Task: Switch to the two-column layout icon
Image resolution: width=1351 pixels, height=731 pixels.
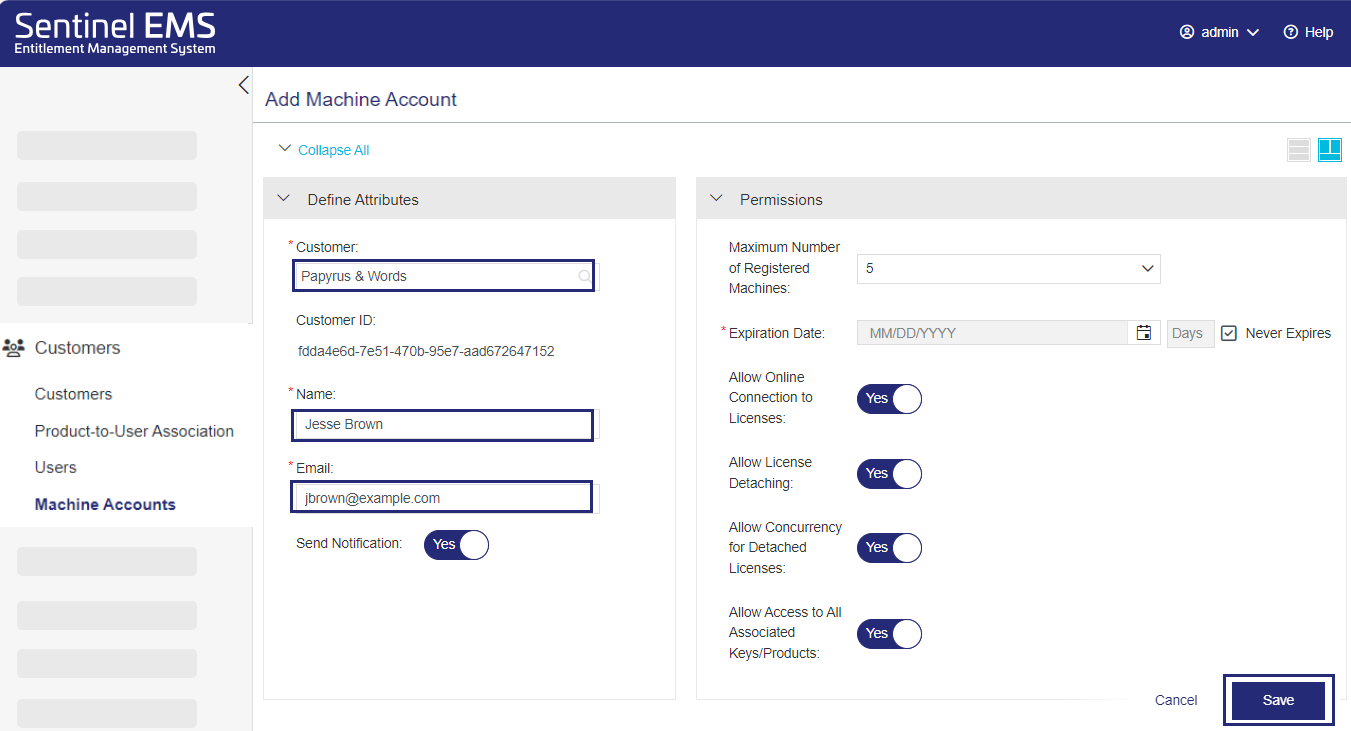Action: point(1330,150)
